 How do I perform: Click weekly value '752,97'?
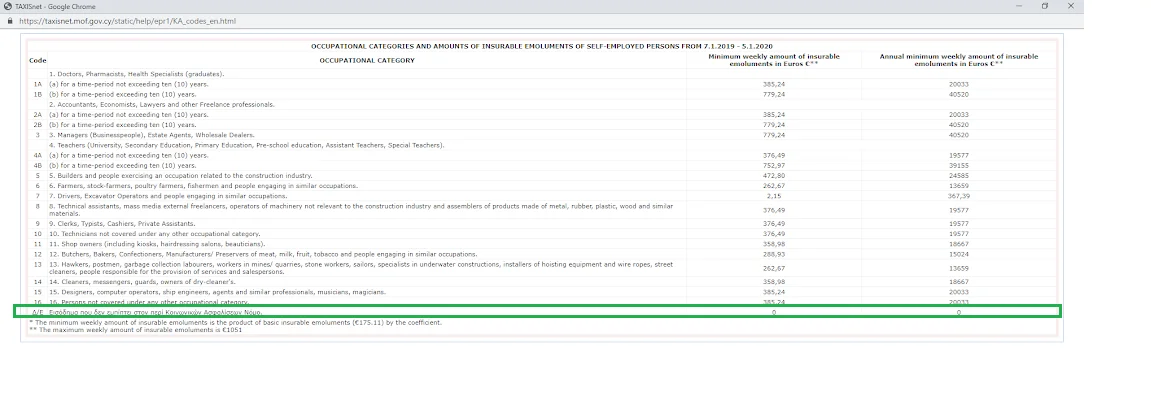[x=774, y=166]
